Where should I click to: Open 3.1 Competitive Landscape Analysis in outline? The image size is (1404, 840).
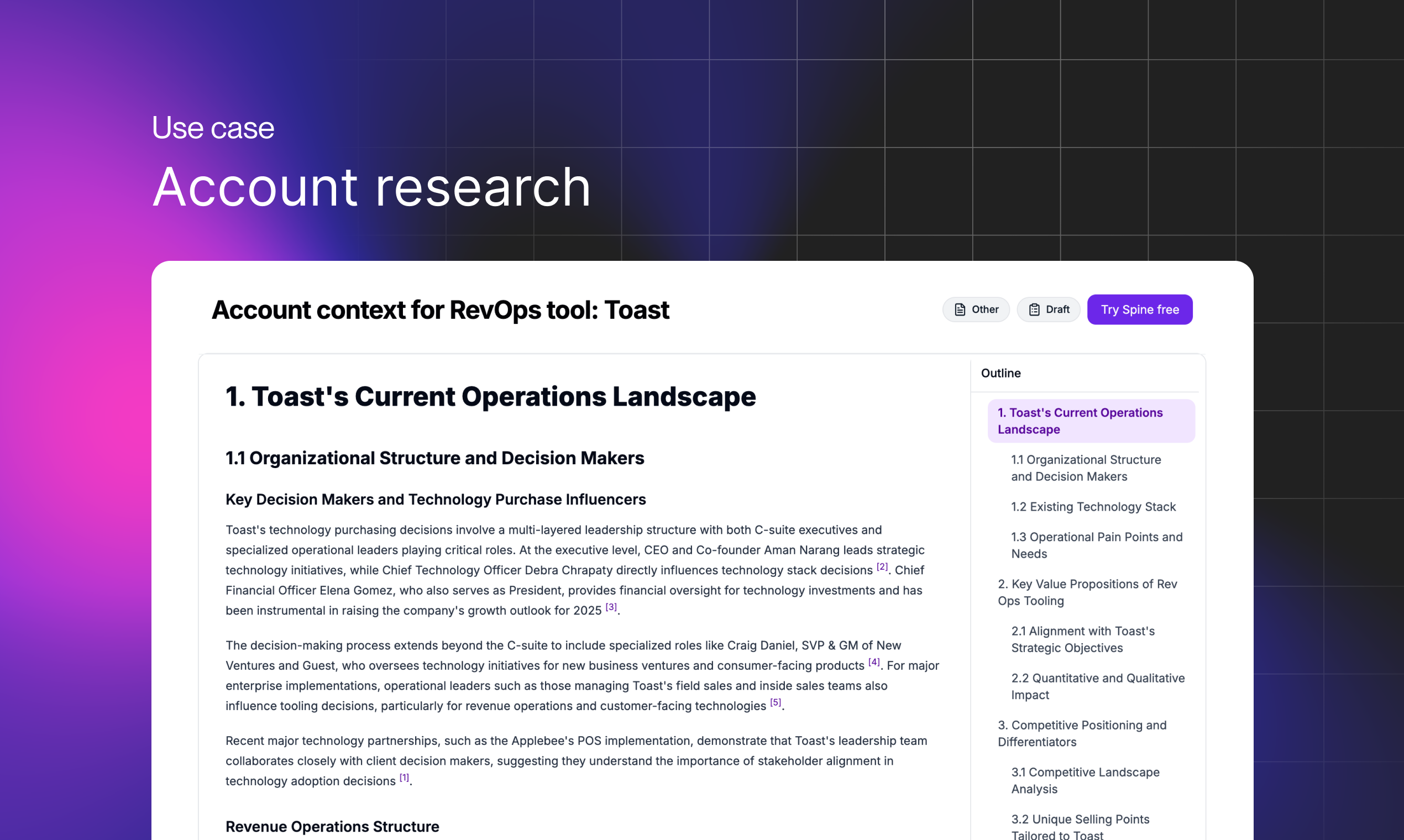[1085, 780]
